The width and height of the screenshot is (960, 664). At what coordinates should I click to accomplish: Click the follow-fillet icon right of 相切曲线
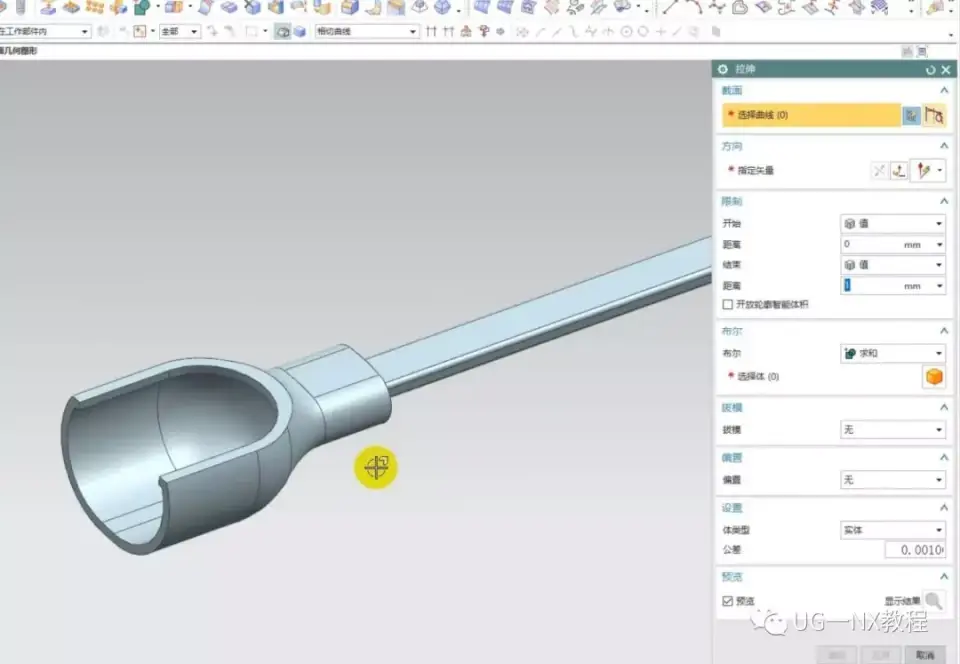[448, 31]
